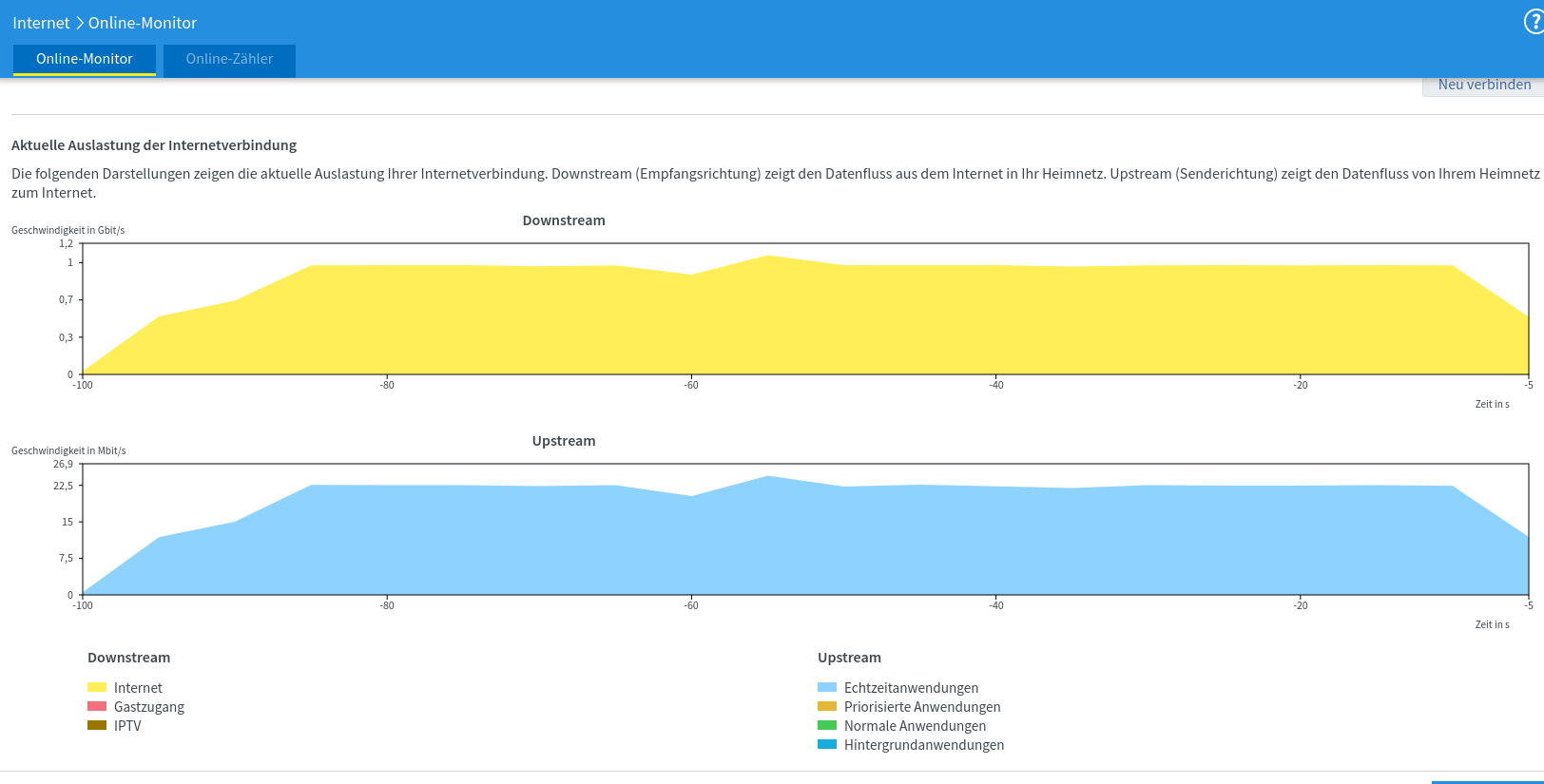Click the 26,9 value on Upstream axis
Viewport: 1544px width, 784px height.
pos(63,464)
